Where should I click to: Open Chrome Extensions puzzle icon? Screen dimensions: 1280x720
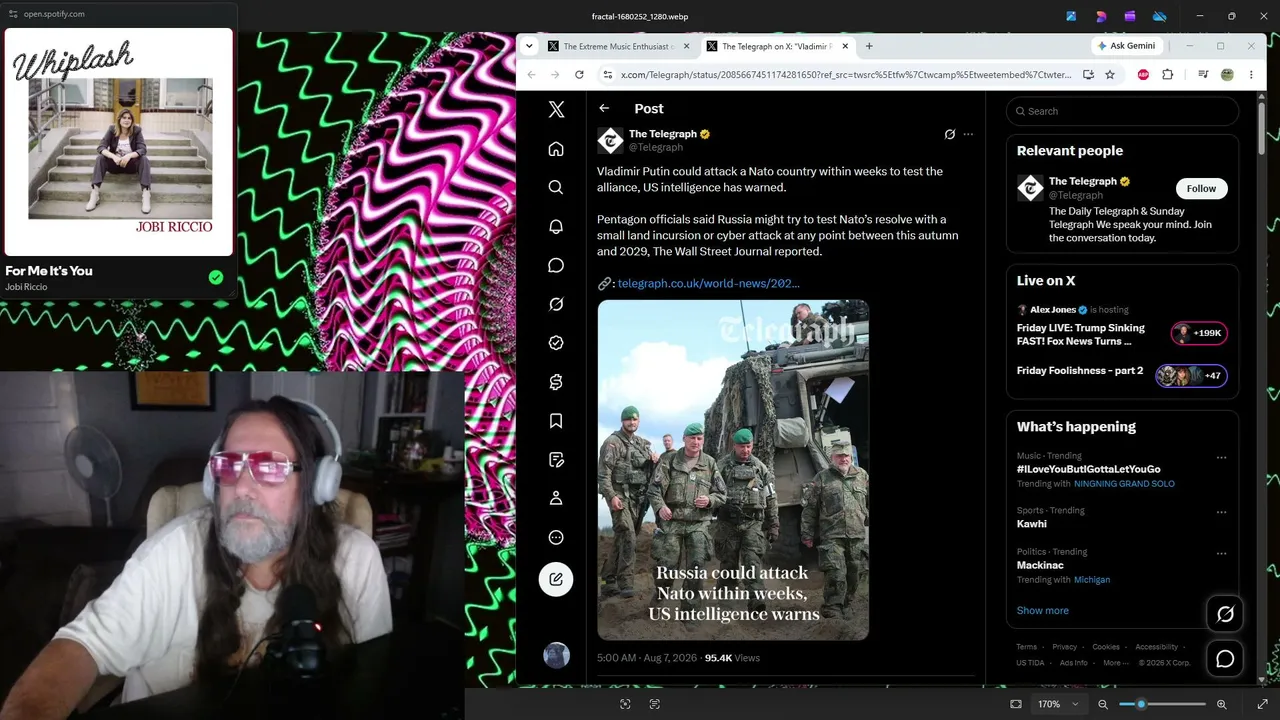click(x=1167, y=74)
